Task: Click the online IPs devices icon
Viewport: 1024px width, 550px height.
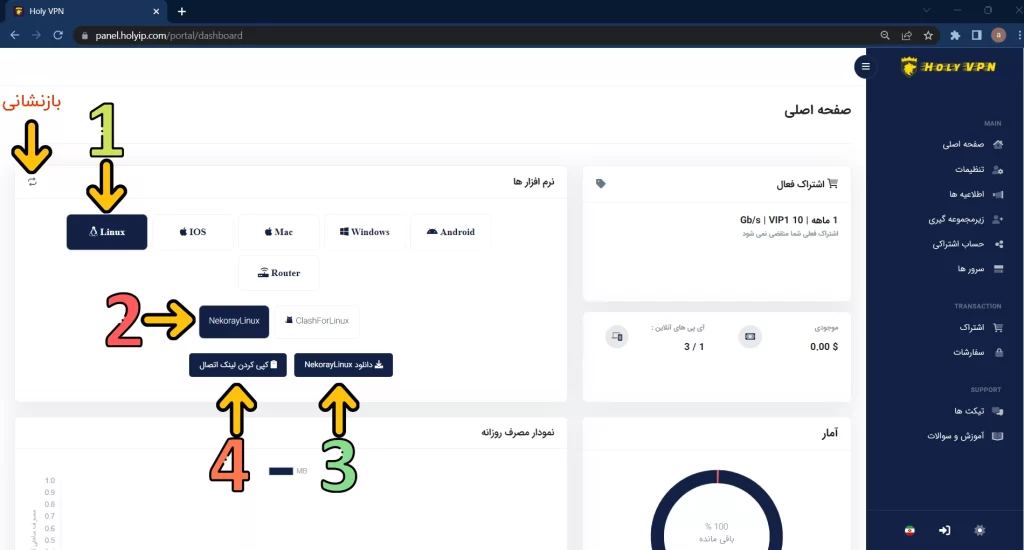Action: point(617,337)
